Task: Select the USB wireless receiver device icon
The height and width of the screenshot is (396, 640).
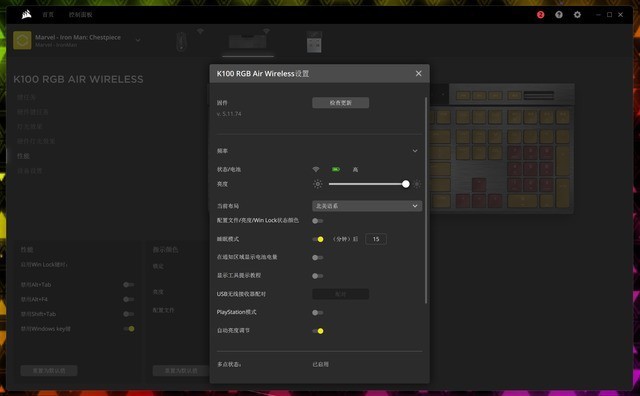Action: coord(314,42)
